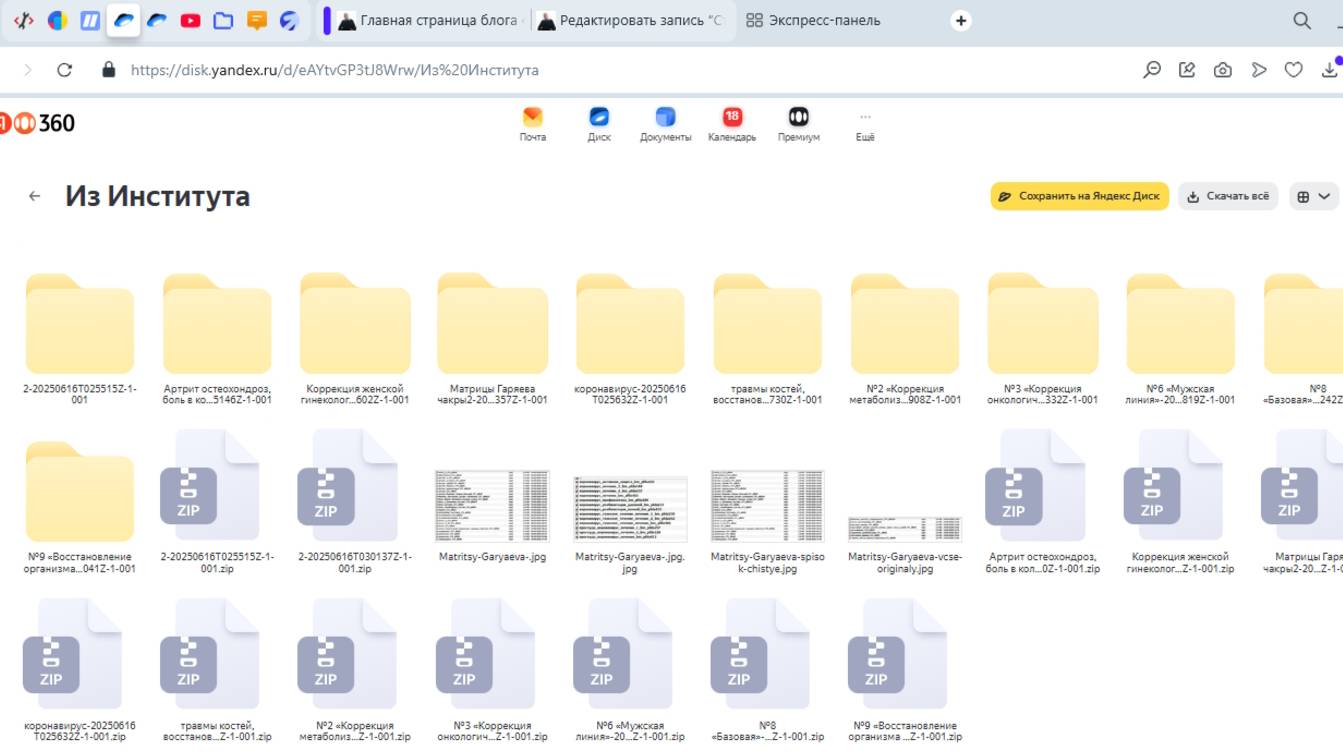This screenshot has width=1343, height=755.
Task: Click the zoom-out magnifier icon in the toolbar
Action: [x=1152, y=70]
